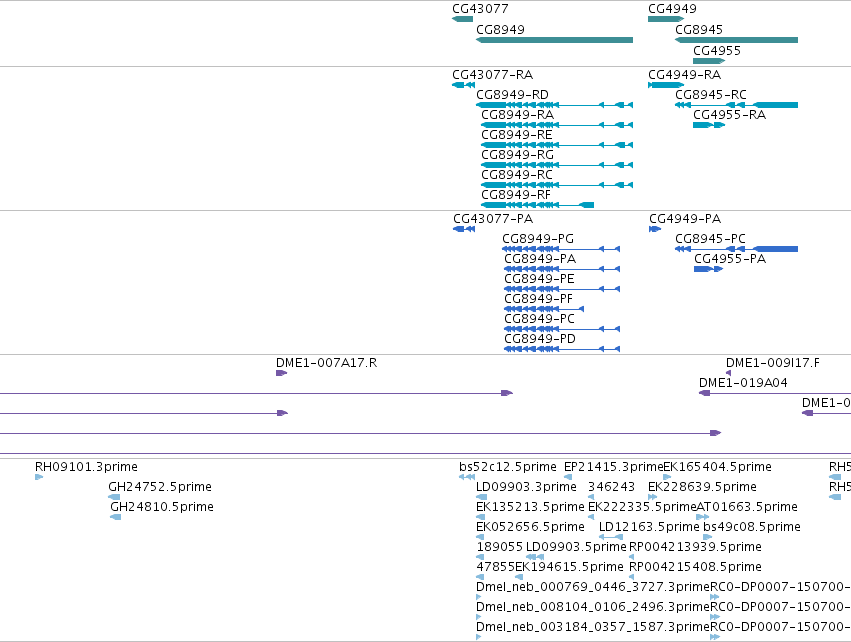Image resolution: width=851 pixels, height=642 pixels.
Task: Select EST bs52c12.5prime
Action: click(x=467, y=478)
